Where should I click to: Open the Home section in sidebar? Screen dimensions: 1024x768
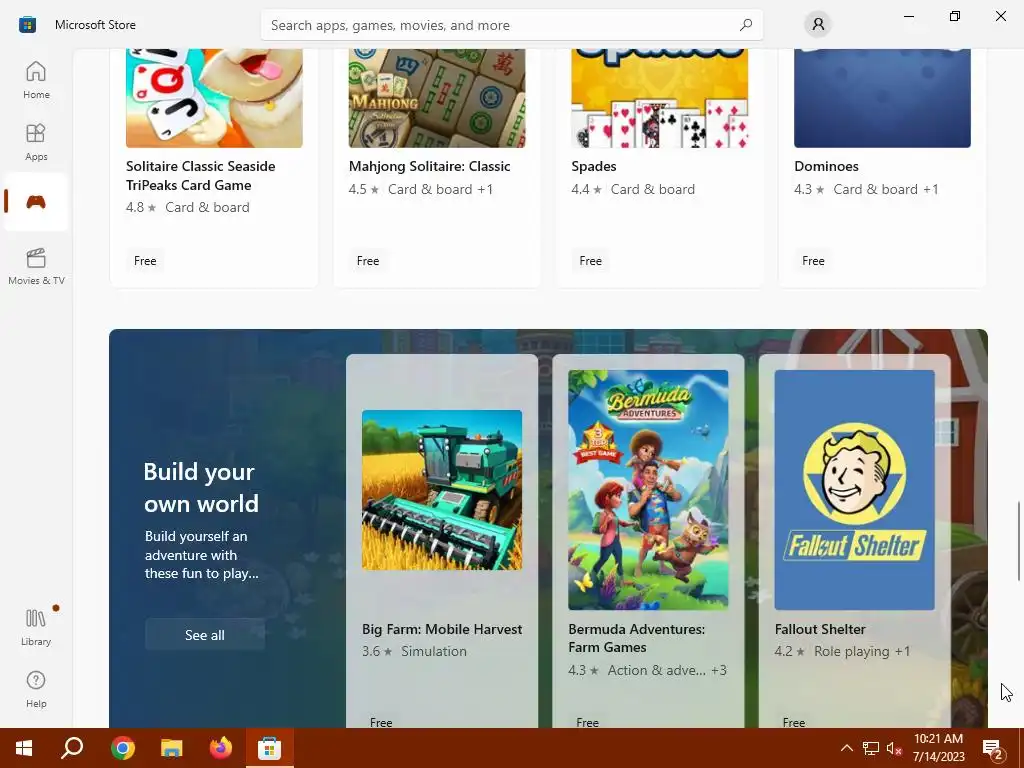(x=36, y=80)
